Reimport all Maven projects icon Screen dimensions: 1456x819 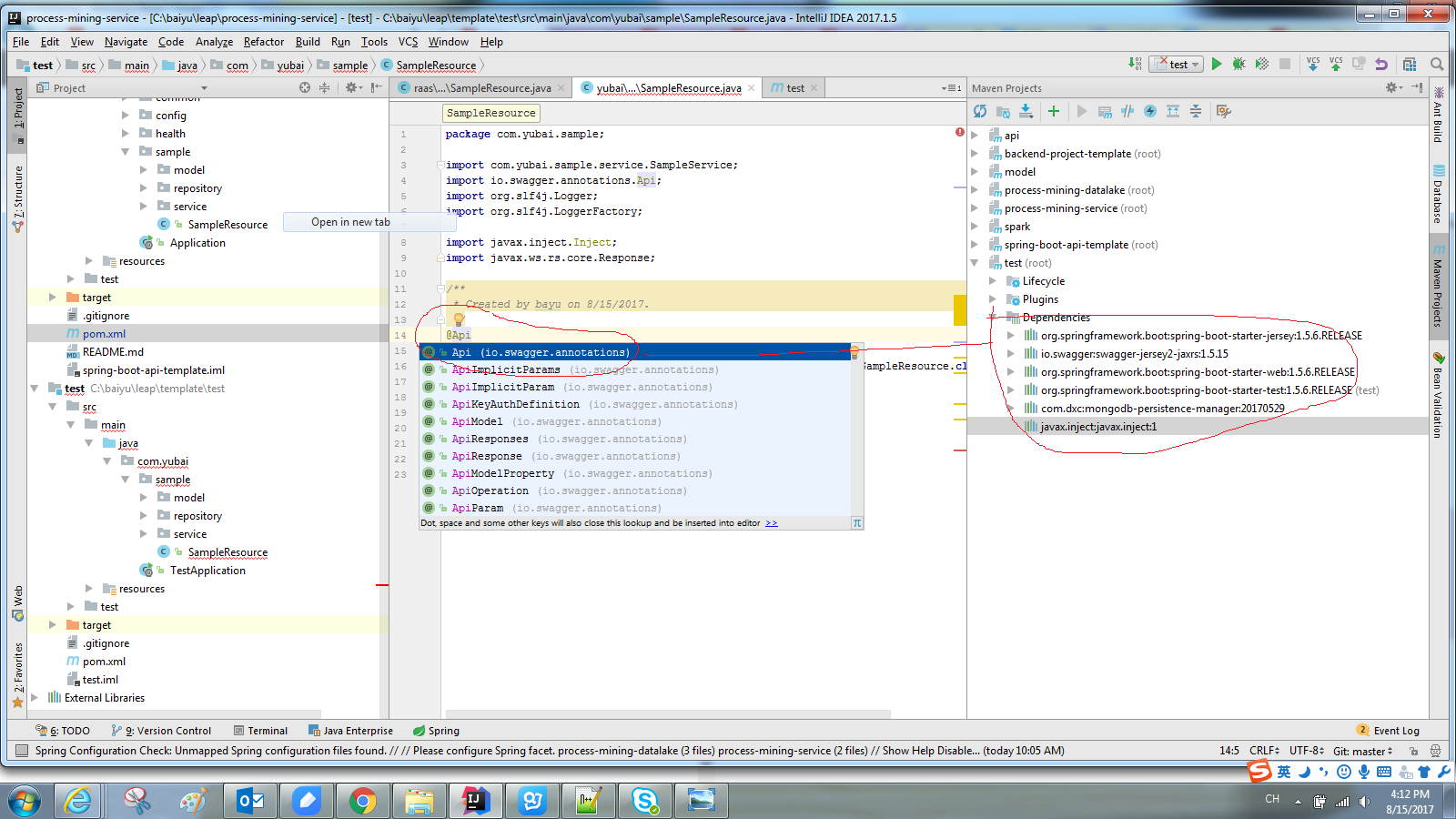coord(980,111)
